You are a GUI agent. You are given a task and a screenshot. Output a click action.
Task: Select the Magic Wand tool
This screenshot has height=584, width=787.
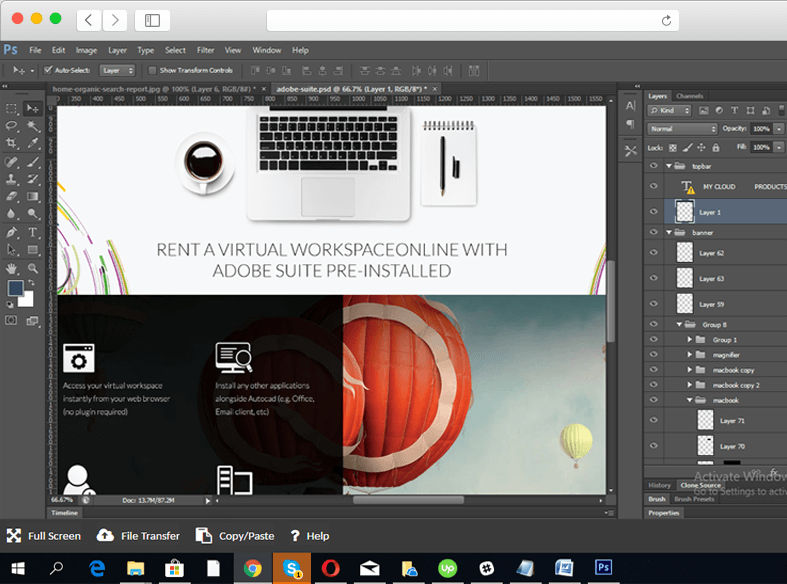33,126
